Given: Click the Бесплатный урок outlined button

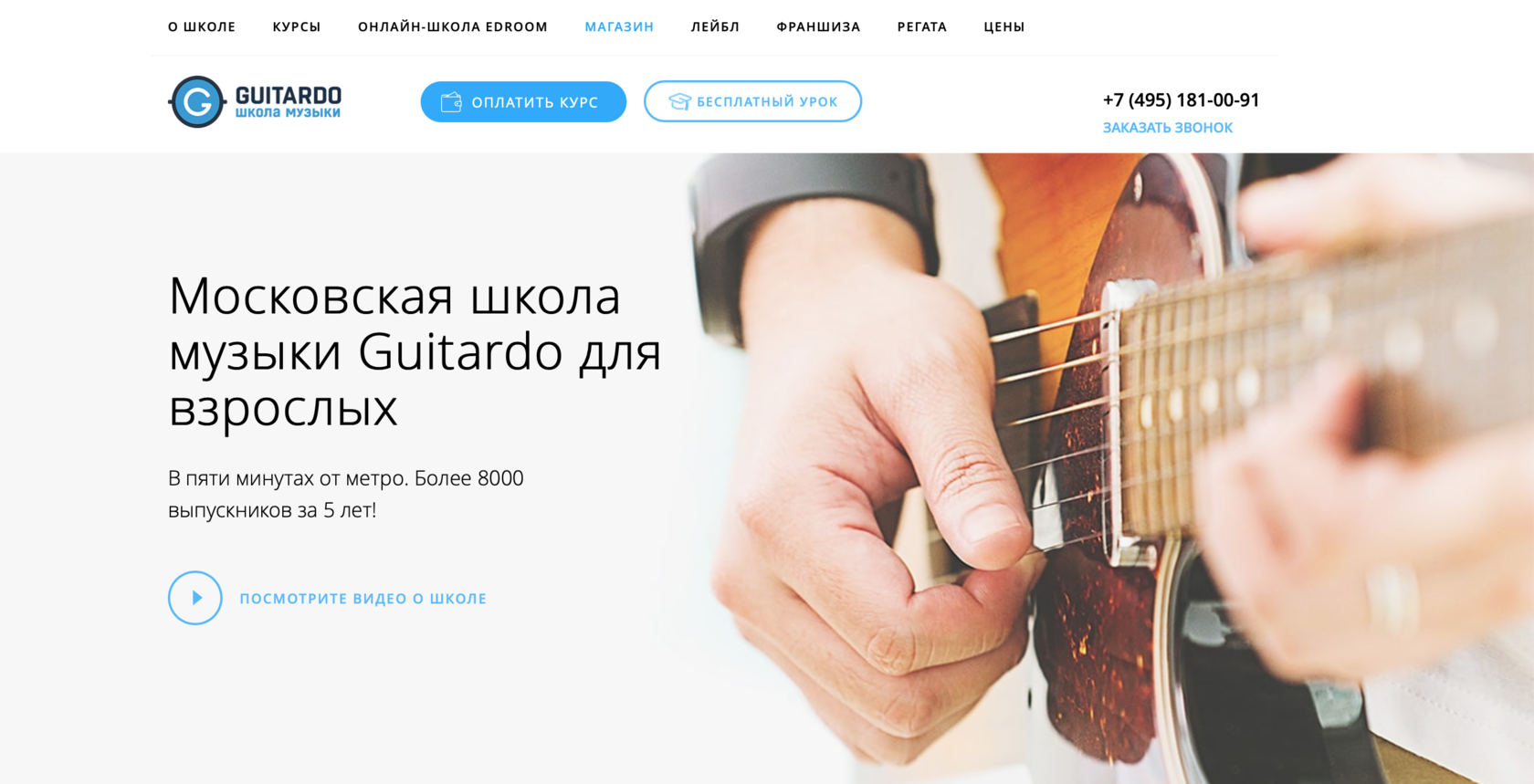Looking at the screenshot, I should [x=752, y=101].
